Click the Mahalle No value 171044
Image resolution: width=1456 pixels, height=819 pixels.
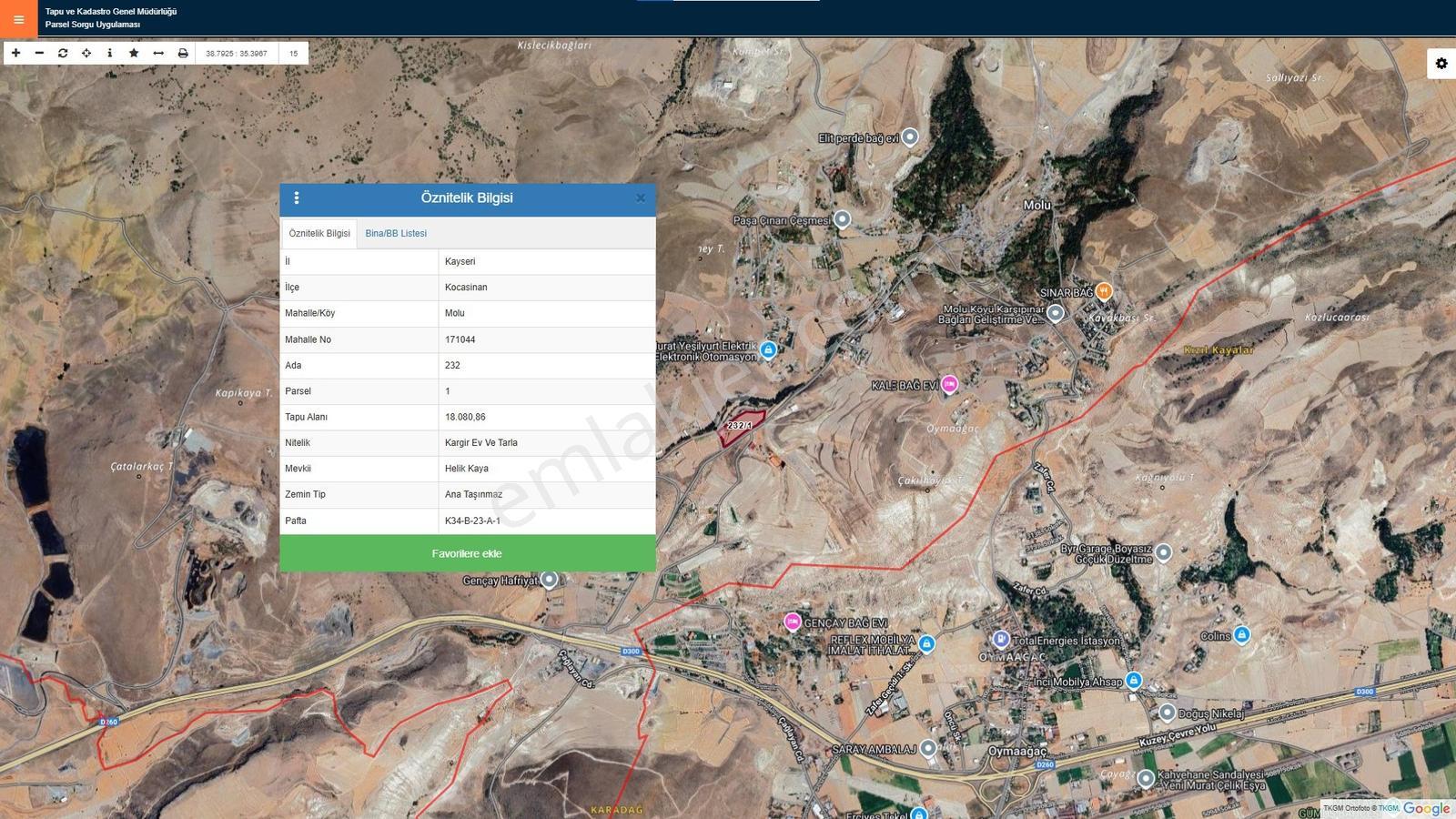coord(547,339)
